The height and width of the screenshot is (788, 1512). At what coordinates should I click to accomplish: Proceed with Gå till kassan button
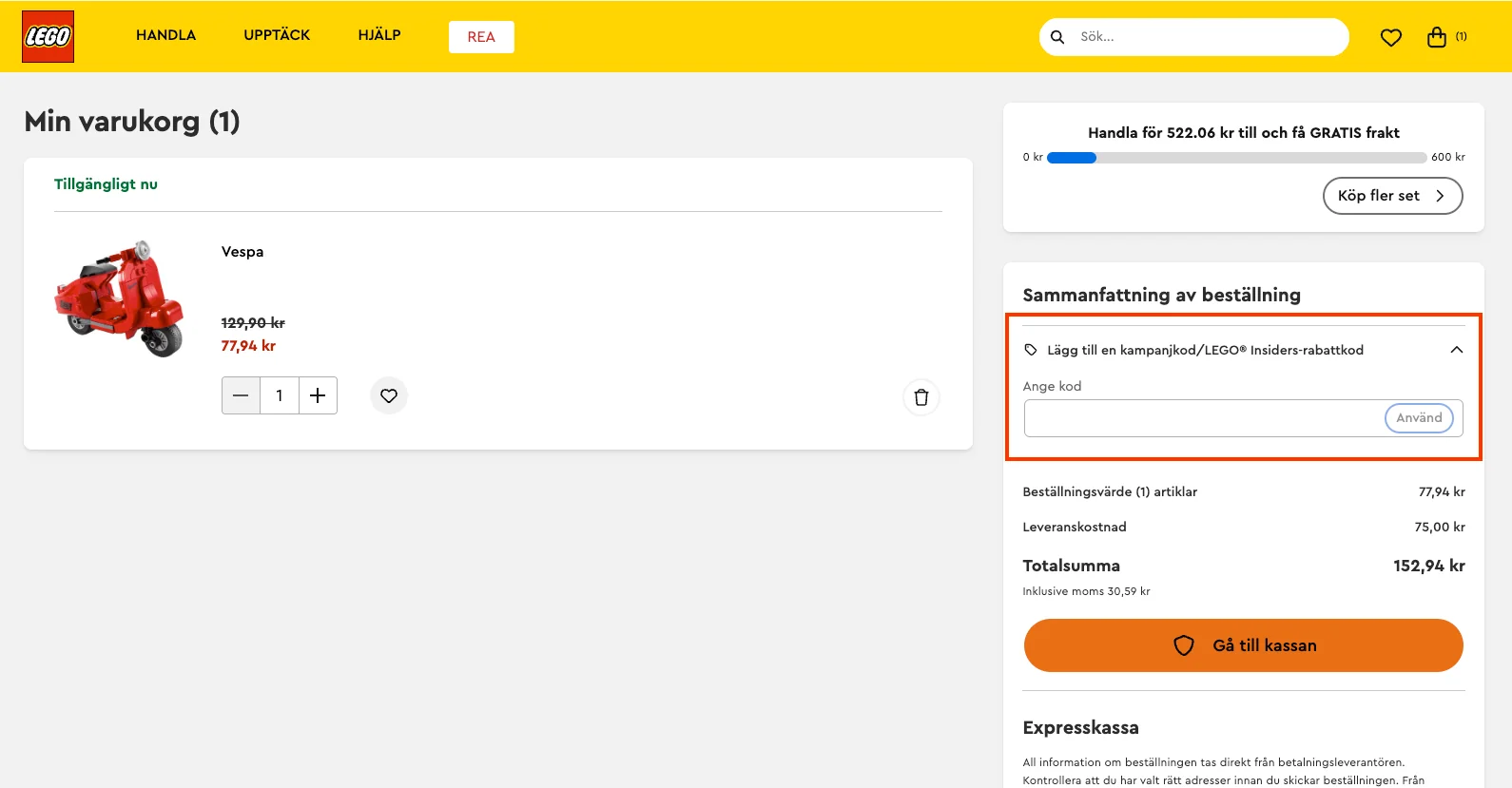[1243, 645]
